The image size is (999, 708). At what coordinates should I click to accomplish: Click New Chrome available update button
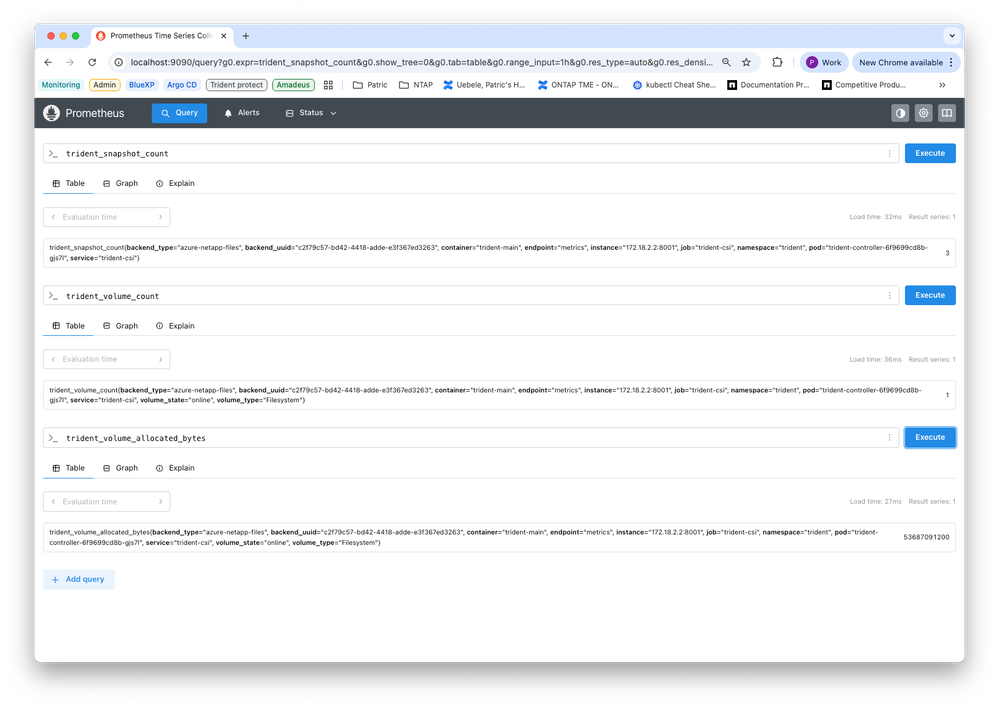click(x=905, y=62)
